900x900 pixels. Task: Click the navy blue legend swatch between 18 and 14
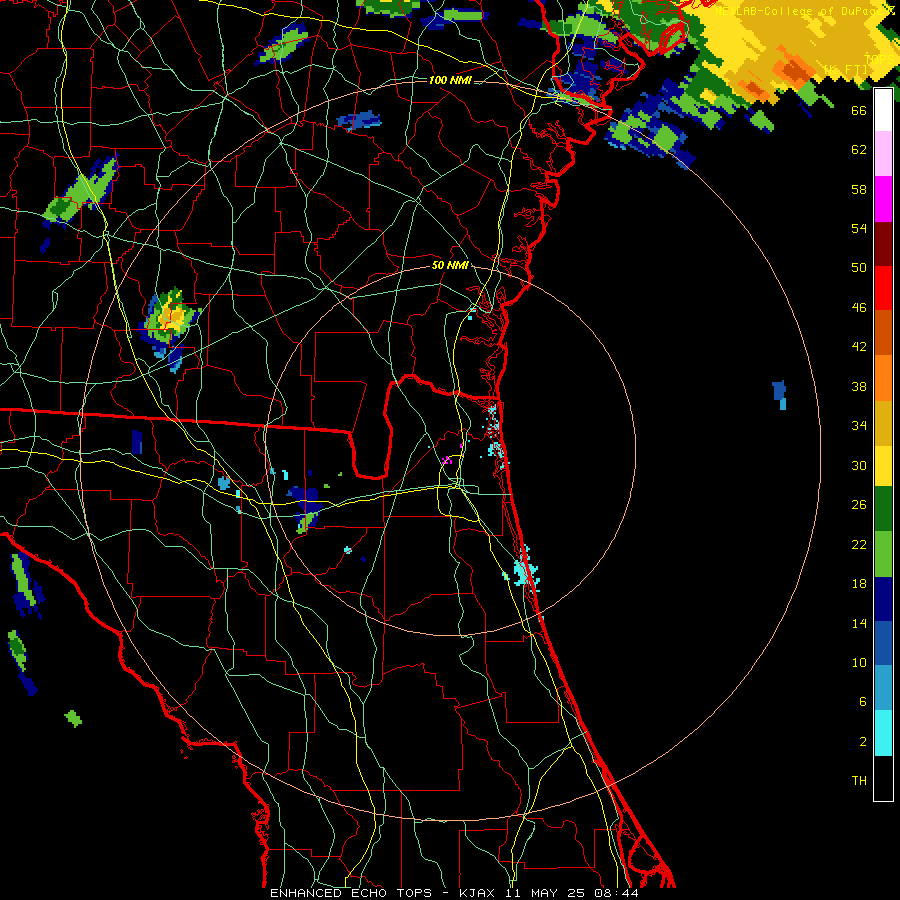tap(883, 599)
